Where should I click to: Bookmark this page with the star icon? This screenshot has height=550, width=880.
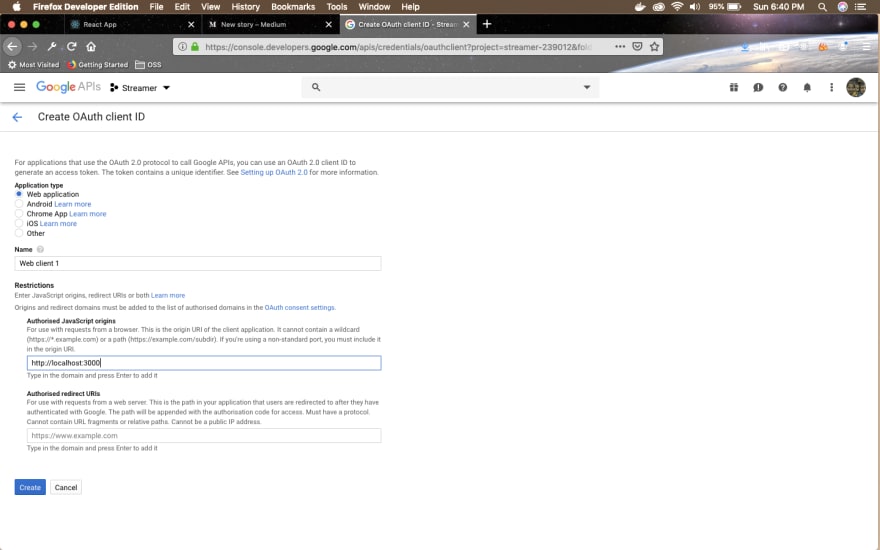[x=654, y=47]
